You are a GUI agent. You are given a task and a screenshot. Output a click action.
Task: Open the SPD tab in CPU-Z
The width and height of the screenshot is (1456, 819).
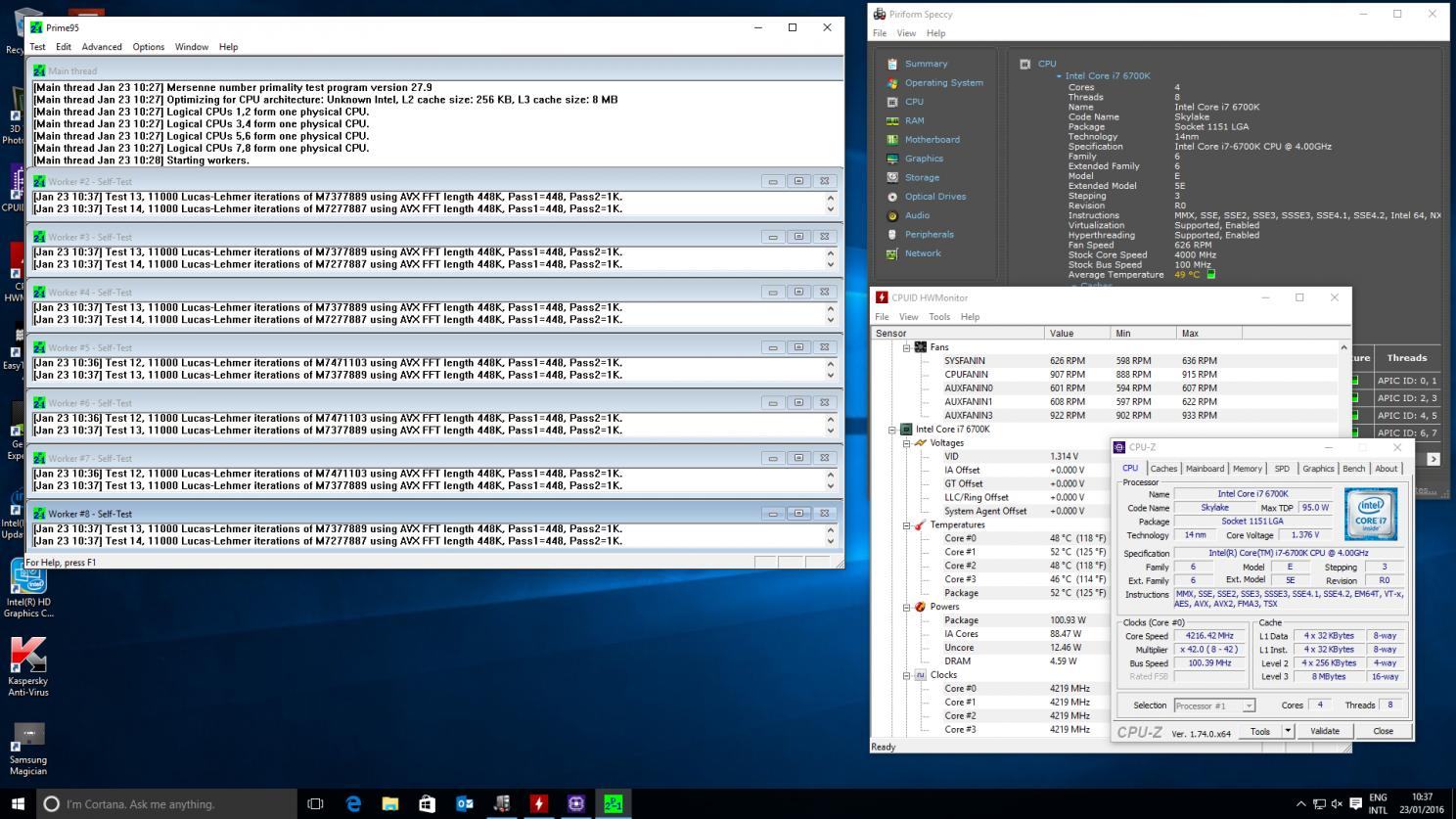tap(1282, 469)
